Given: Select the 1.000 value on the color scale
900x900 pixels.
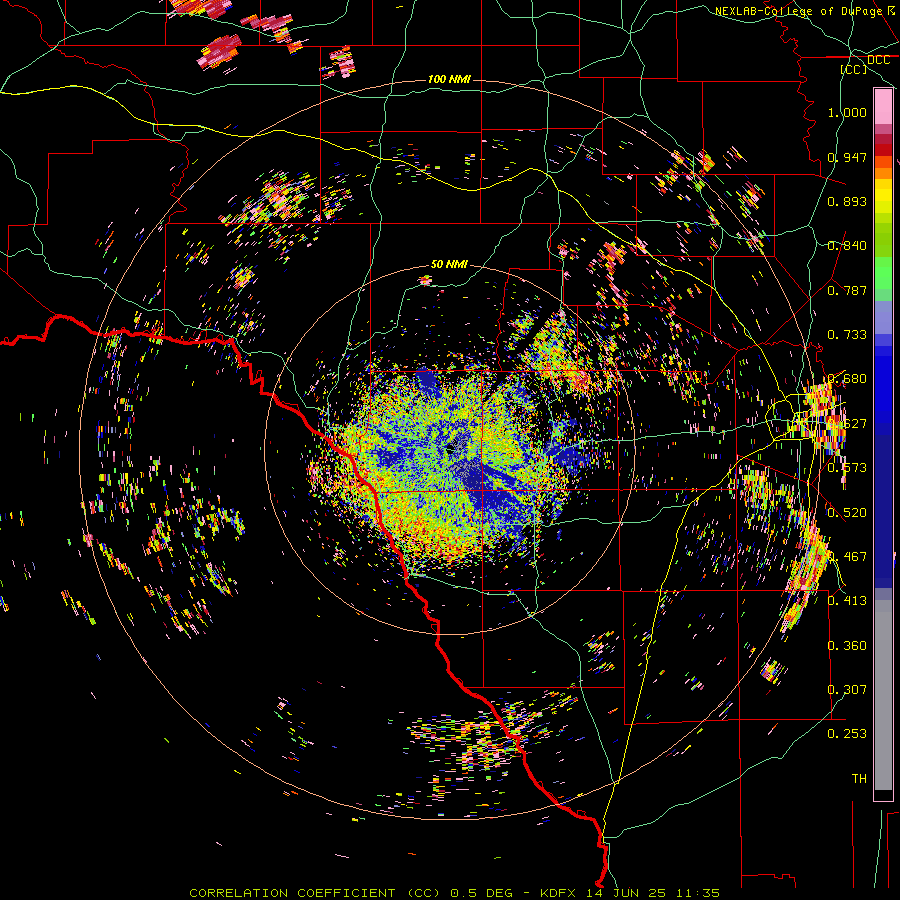Looking at the screenshot, I should click(847, 112).
